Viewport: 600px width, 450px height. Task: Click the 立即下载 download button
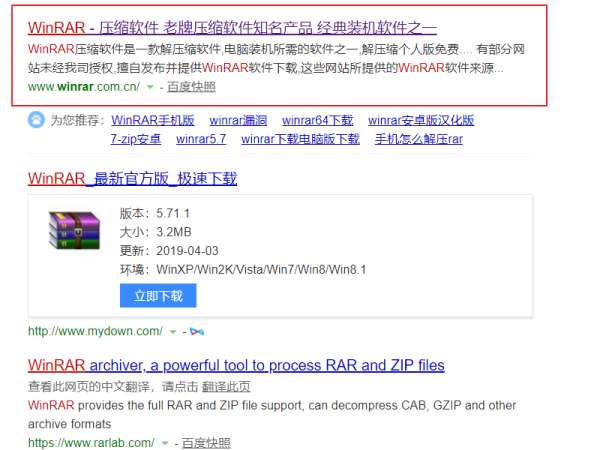point(158,295)
